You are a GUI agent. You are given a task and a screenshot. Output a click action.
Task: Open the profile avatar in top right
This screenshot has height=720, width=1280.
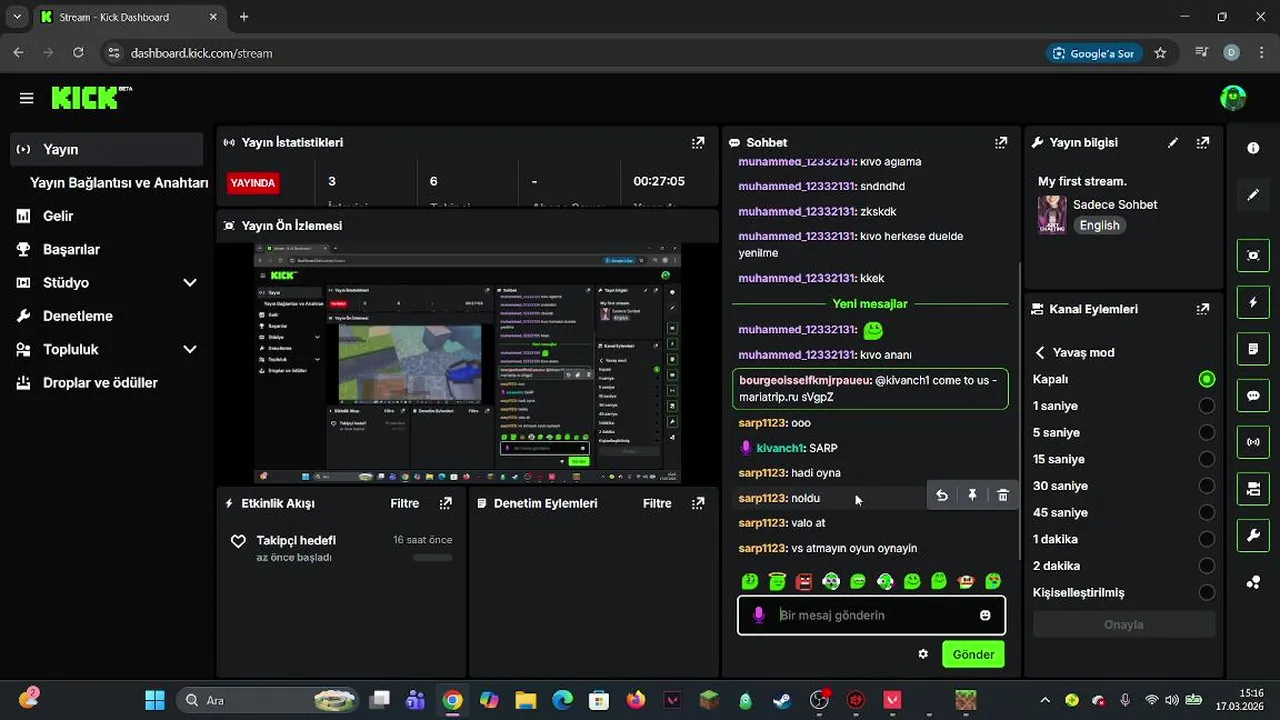point(1232,97)
